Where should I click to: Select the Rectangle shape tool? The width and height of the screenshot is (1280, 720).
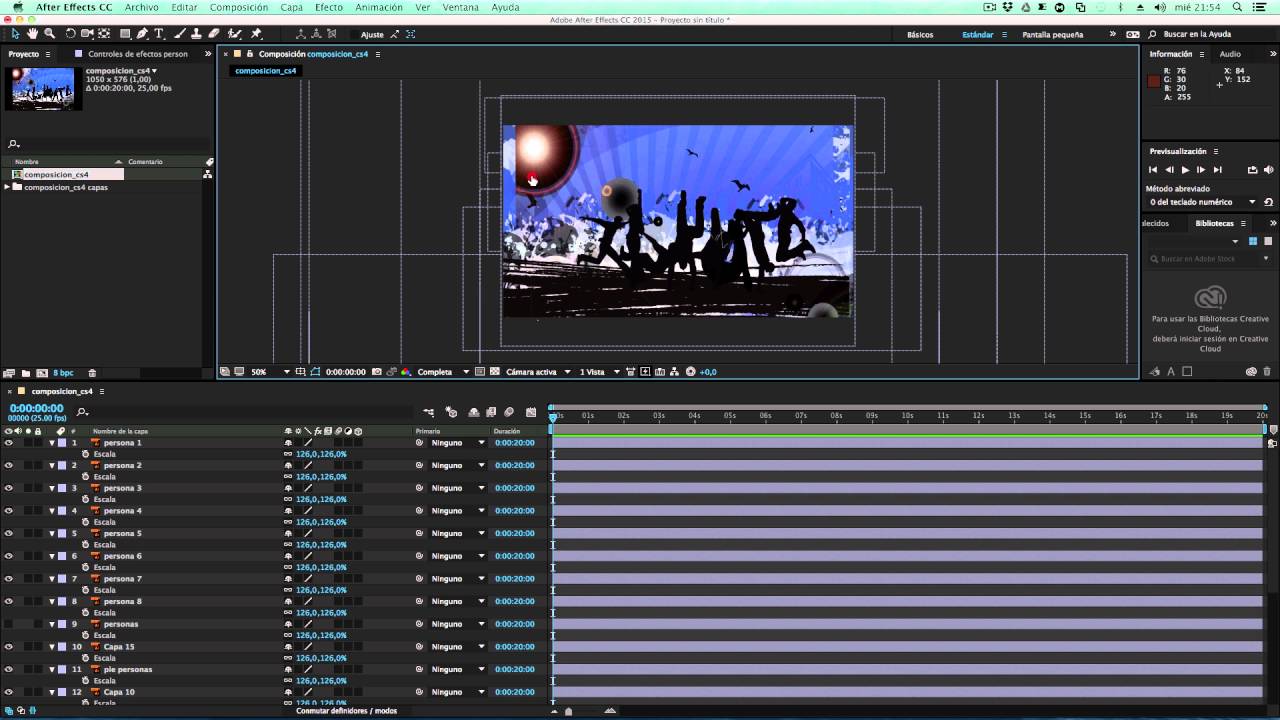point(125,34)
